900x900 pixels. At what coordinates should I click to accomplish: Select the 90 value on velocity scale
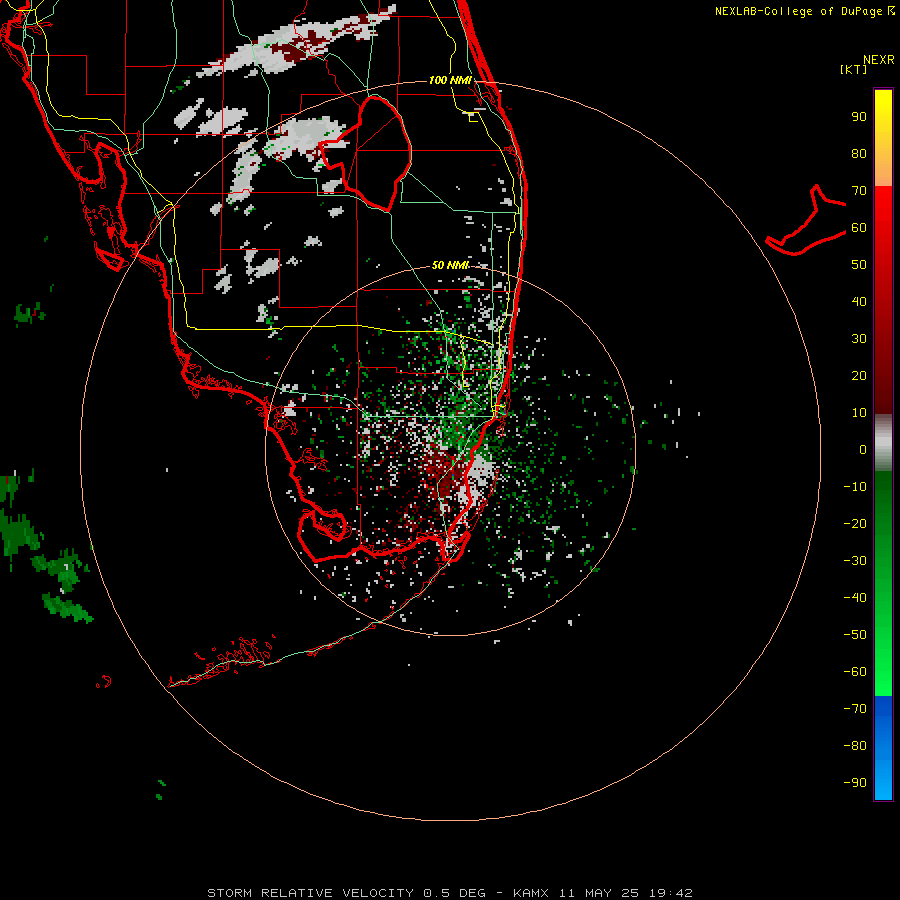(859, 117)
